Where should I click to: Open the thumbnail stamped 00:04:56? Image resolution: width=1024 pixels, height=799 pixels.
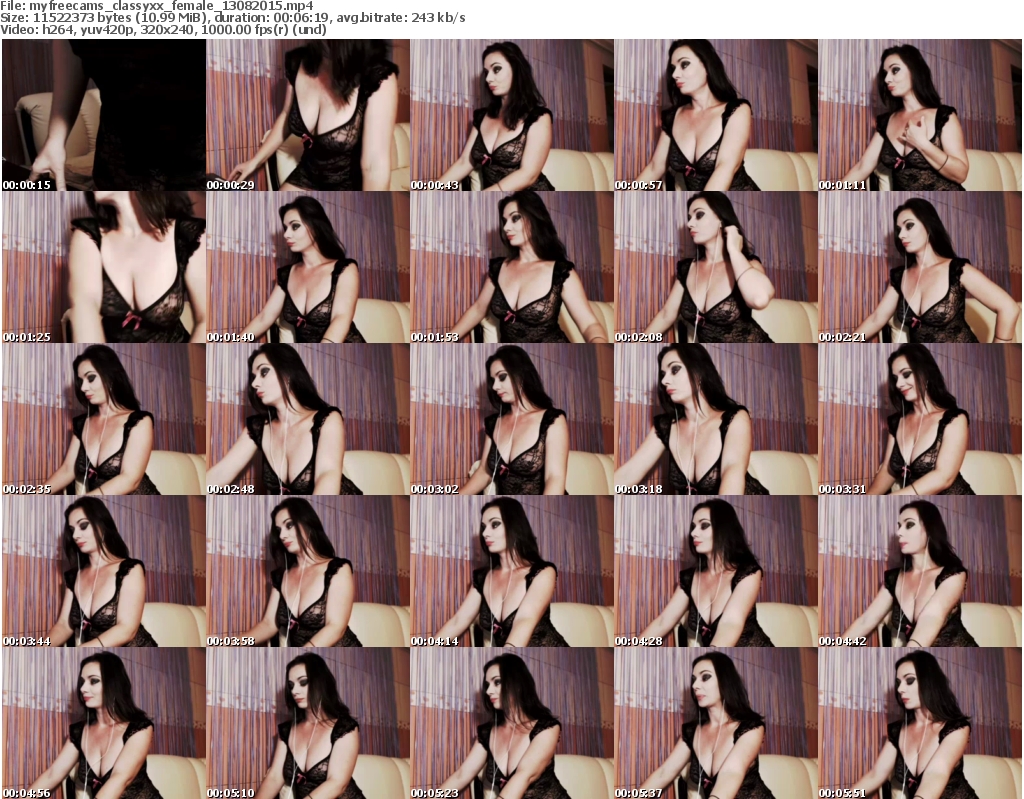pos(104,723)
